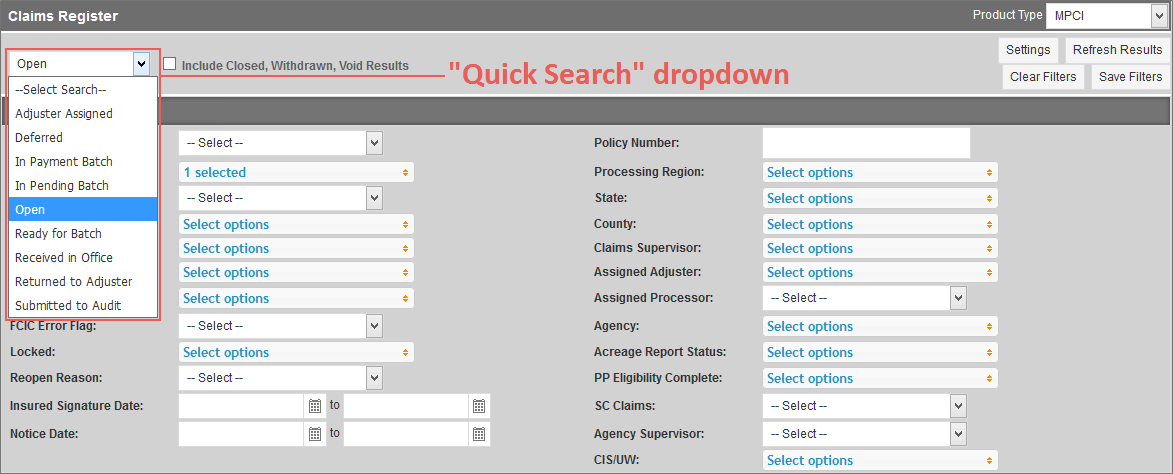
Task: Open calendar picker for Notice Date start
Action: tap(315, 434)
